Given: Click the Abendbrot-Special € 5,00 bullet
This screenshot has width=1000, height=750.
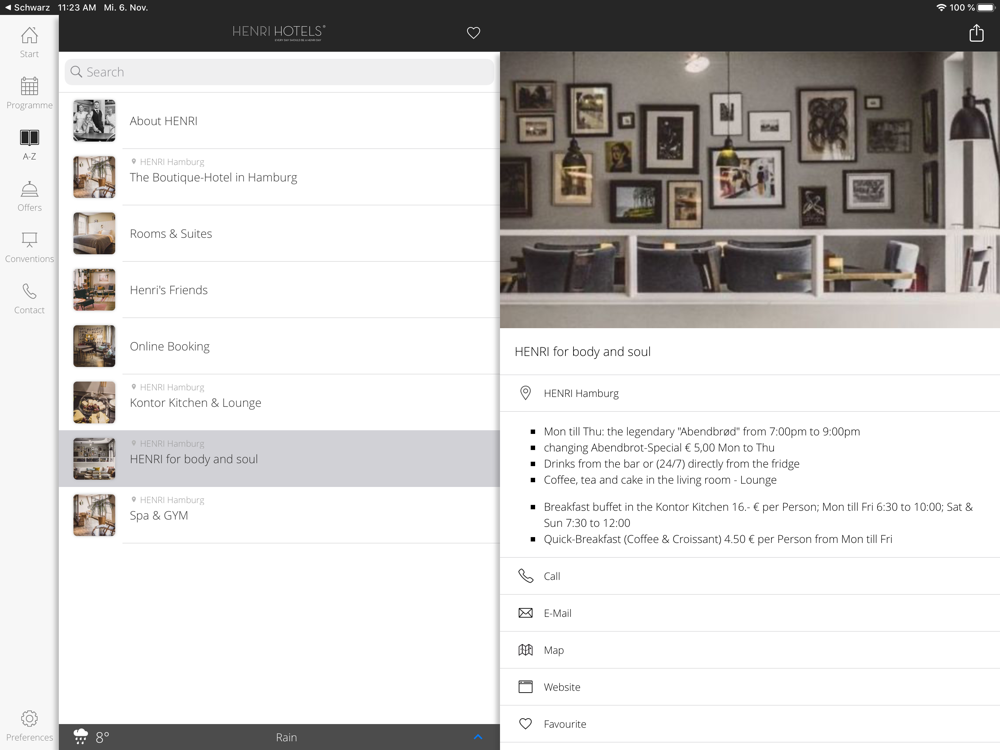Looking at the screenshot, I should (659, 447).
